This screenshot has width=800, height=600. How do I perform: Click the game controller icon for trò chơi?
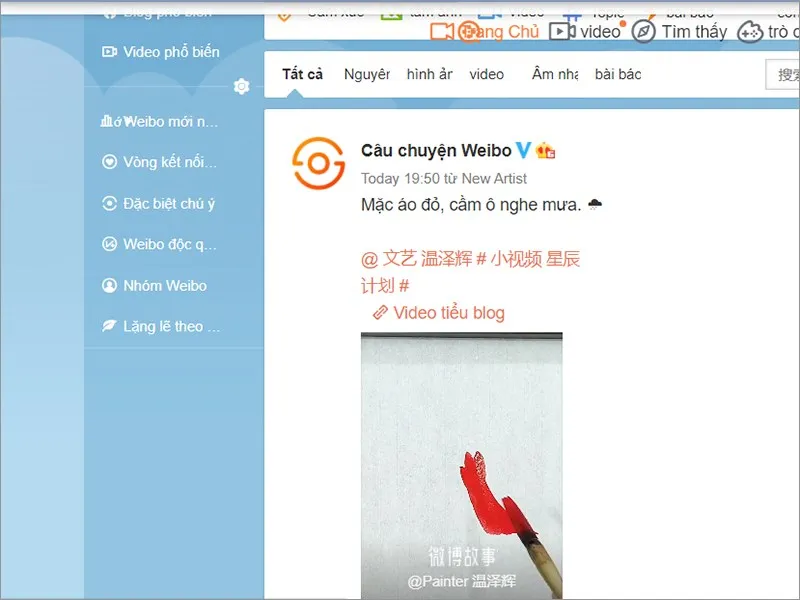[750, 33]
